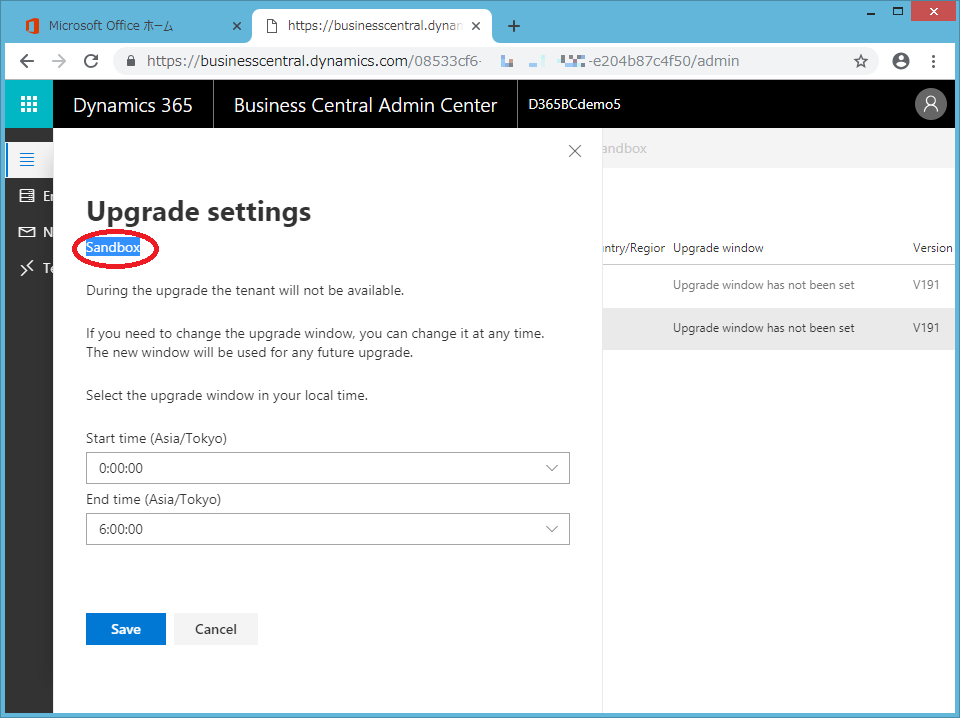
Task: Click the Upgrade settings heading
Action: pyautogui.click(x=198, y=212)
